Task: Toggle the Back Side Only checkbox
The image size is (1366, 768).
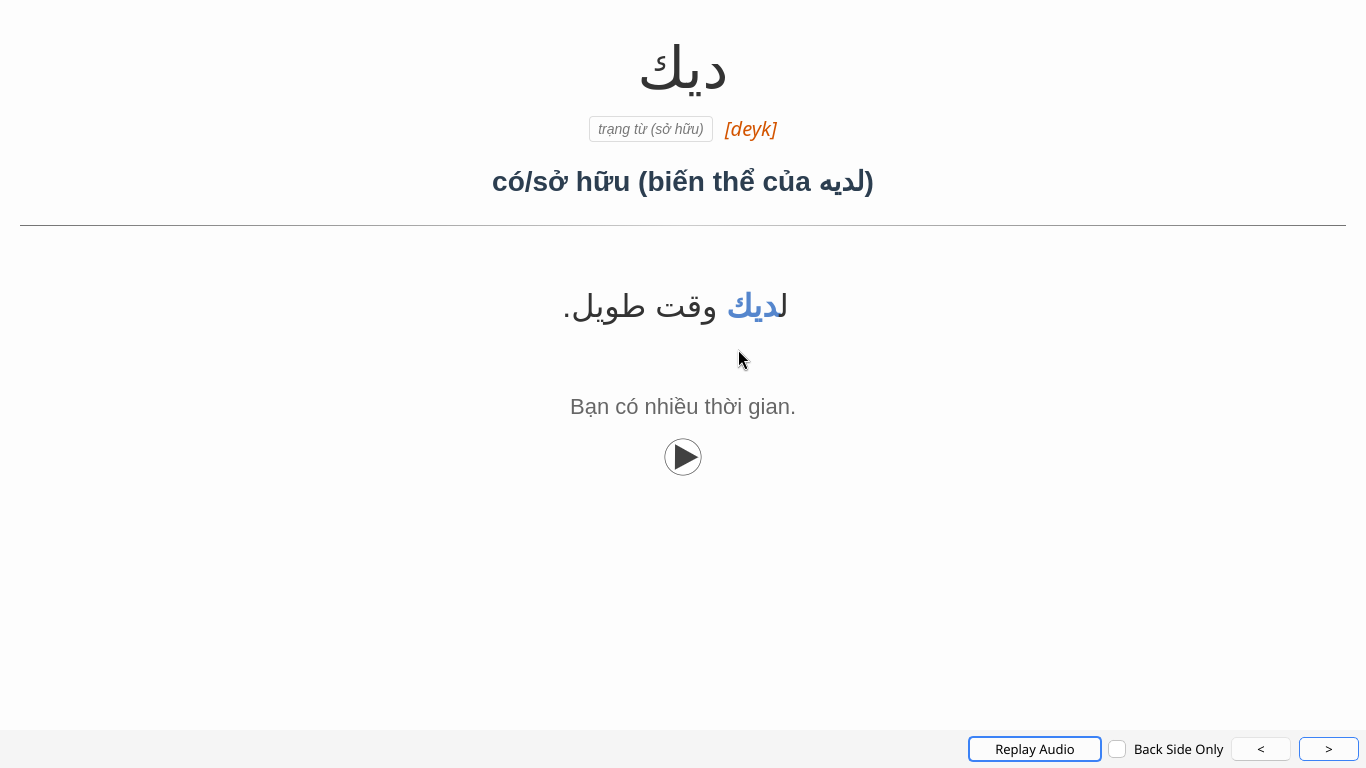Action: [1117, 749]
